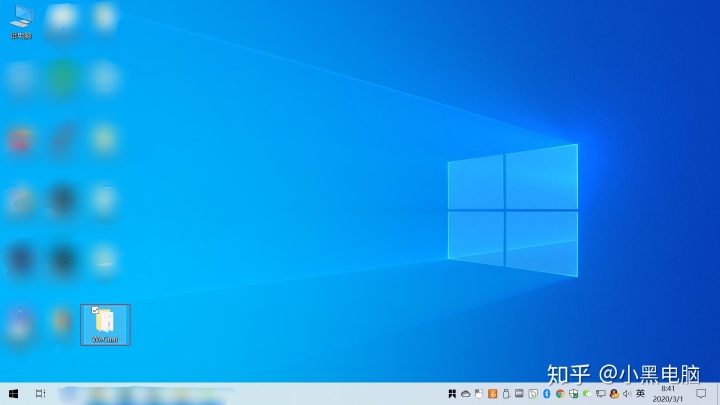The height and width of the screenshot is (405, 720).
Task: Open the OneDrive cloud tray icon
Action: 466,394
